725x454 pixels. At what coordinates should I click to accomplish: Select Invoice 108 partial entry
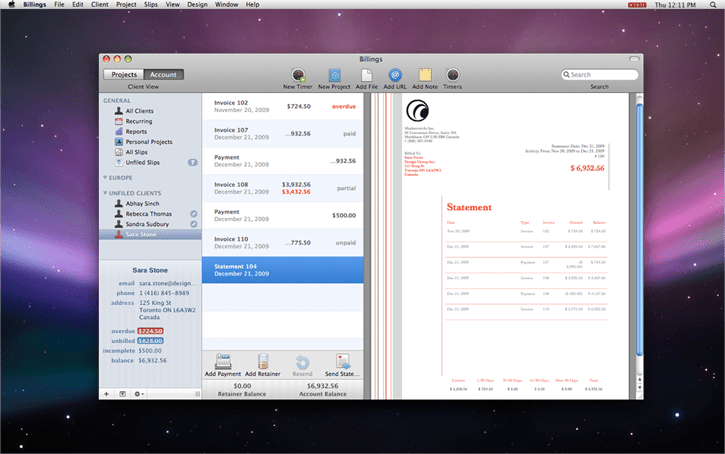coord(283,188)
